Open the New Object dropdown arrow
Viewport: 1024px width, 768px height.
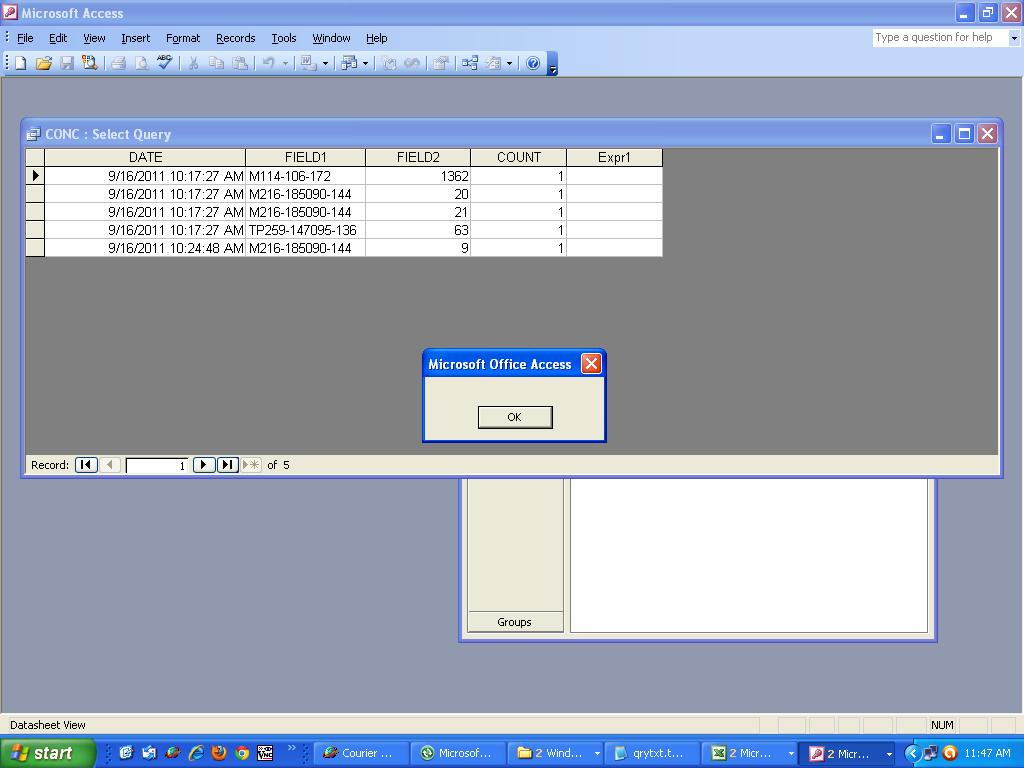coord(509,63)
